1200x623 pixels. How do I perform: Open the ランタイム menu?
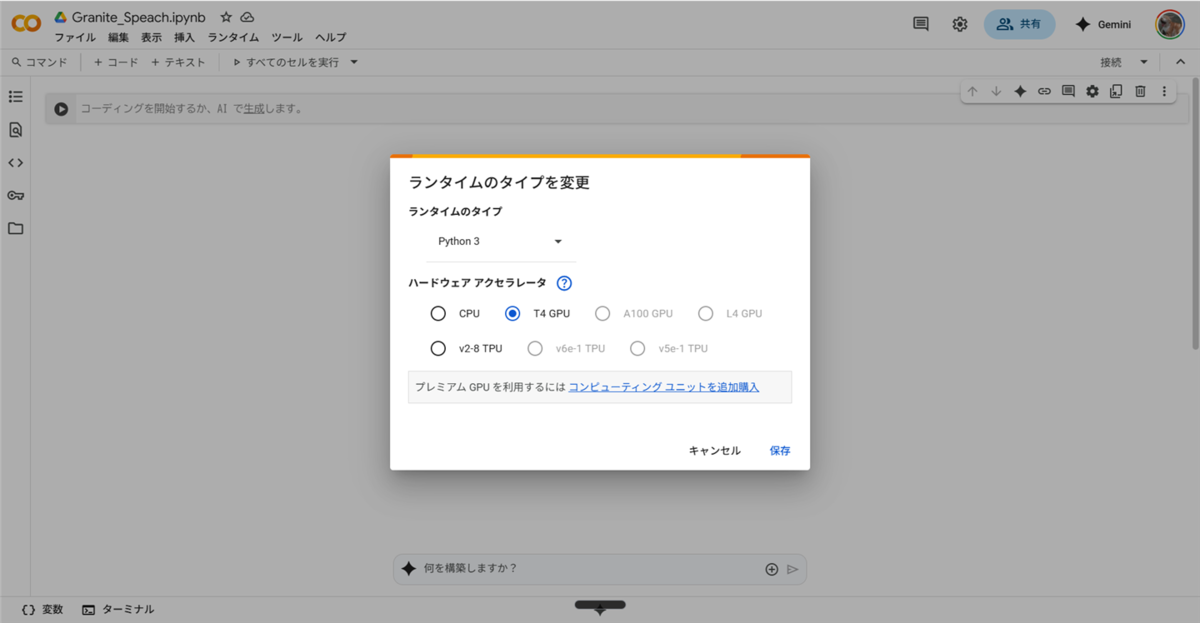233,37
